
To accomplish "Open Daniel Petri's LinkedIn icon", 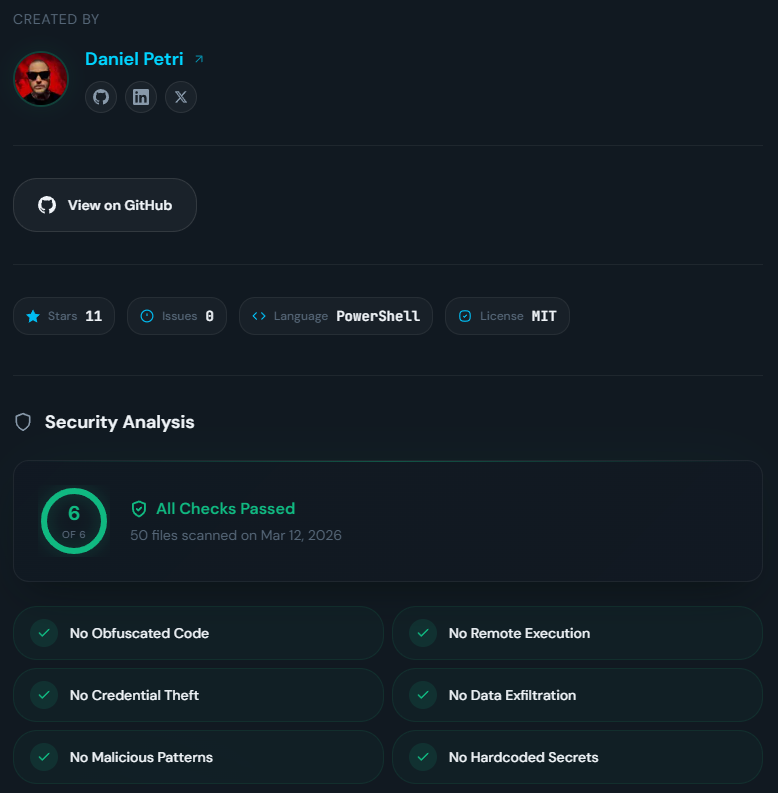I will [x=141, y=97].
